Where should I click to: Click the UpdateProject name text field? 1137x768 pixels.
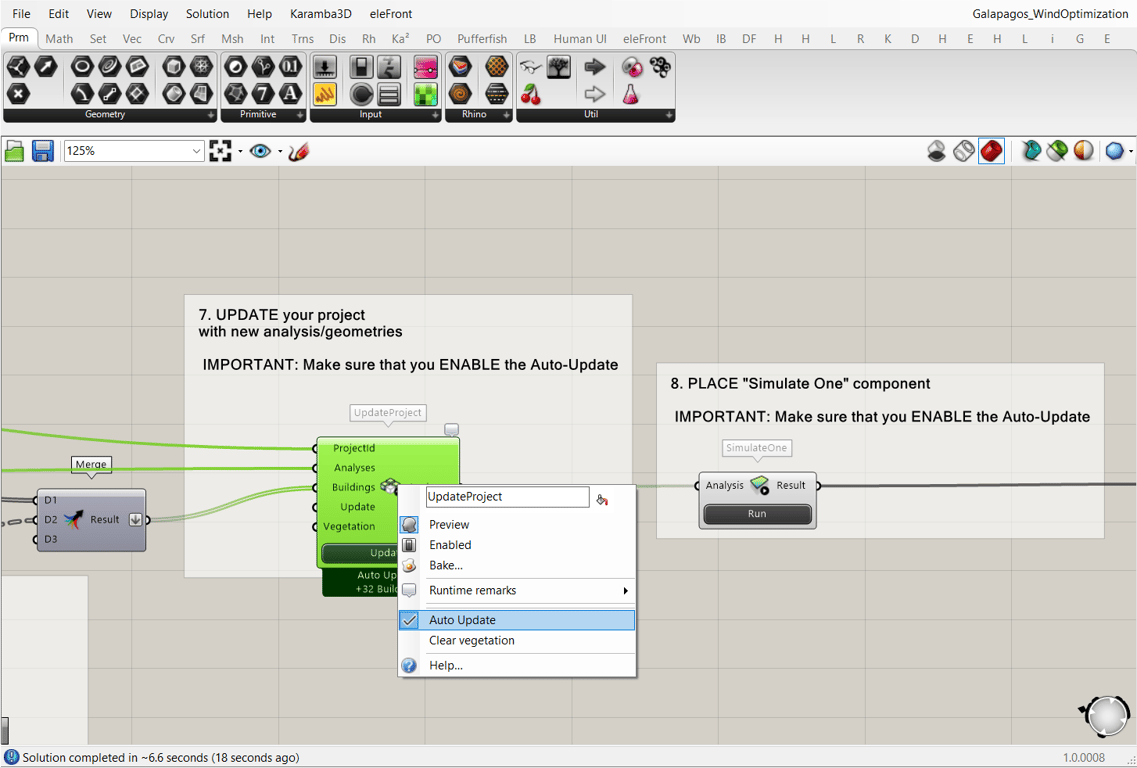coord(508,497)
